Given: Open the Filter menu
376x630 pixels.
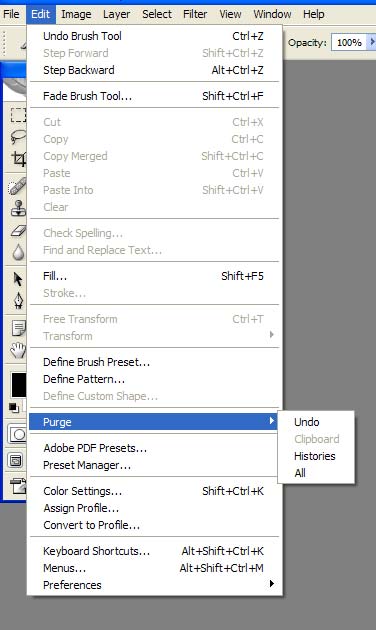Looking at the screenshot, I should [x=195, y=14].
